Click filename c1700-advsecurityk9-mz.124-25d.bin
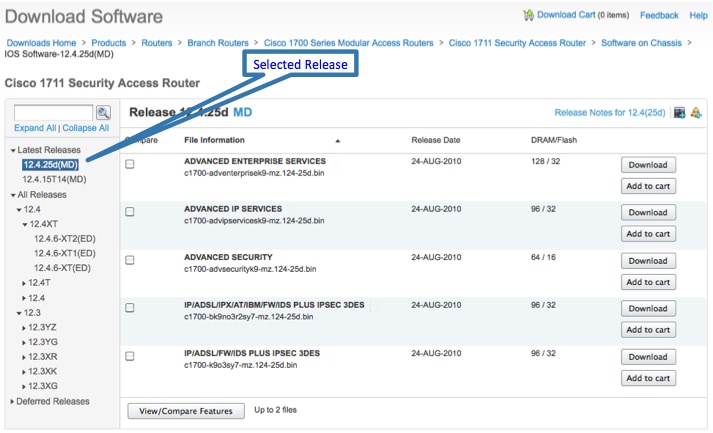Image resolution: width=713 pixels, height=433 pixels. 250,269
